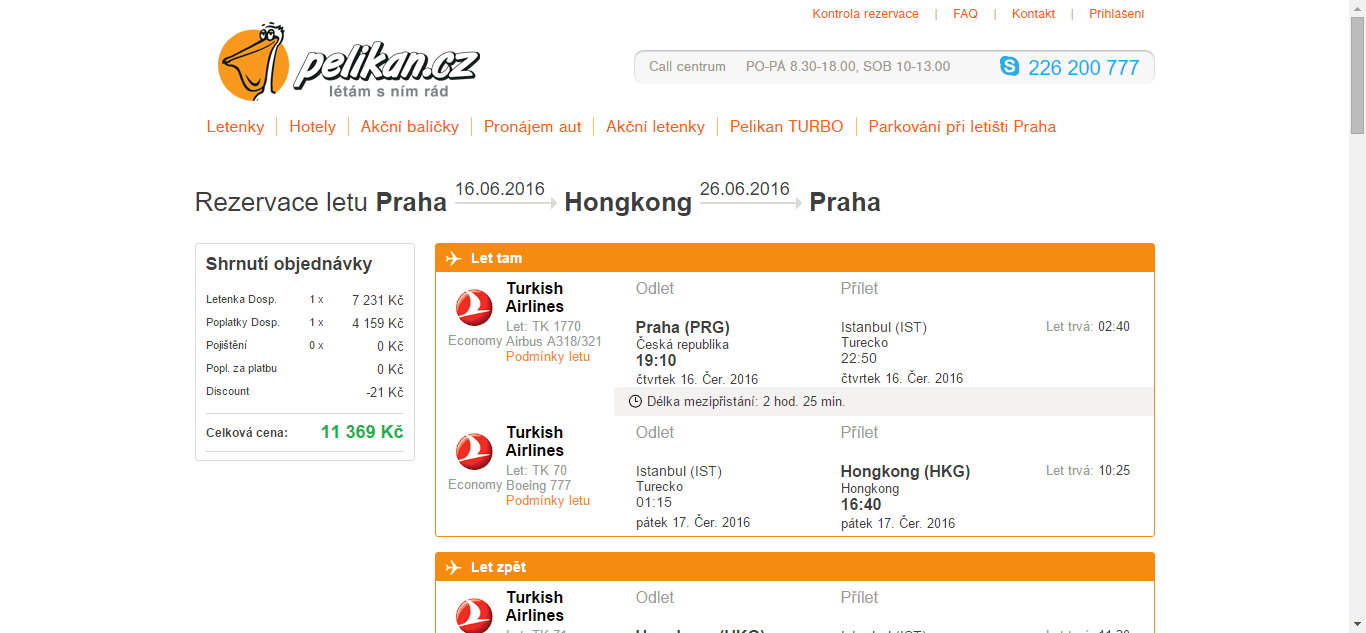Open Pelikan TURBO
This screenshot has height=633, width=1366.
click(786, 127)
